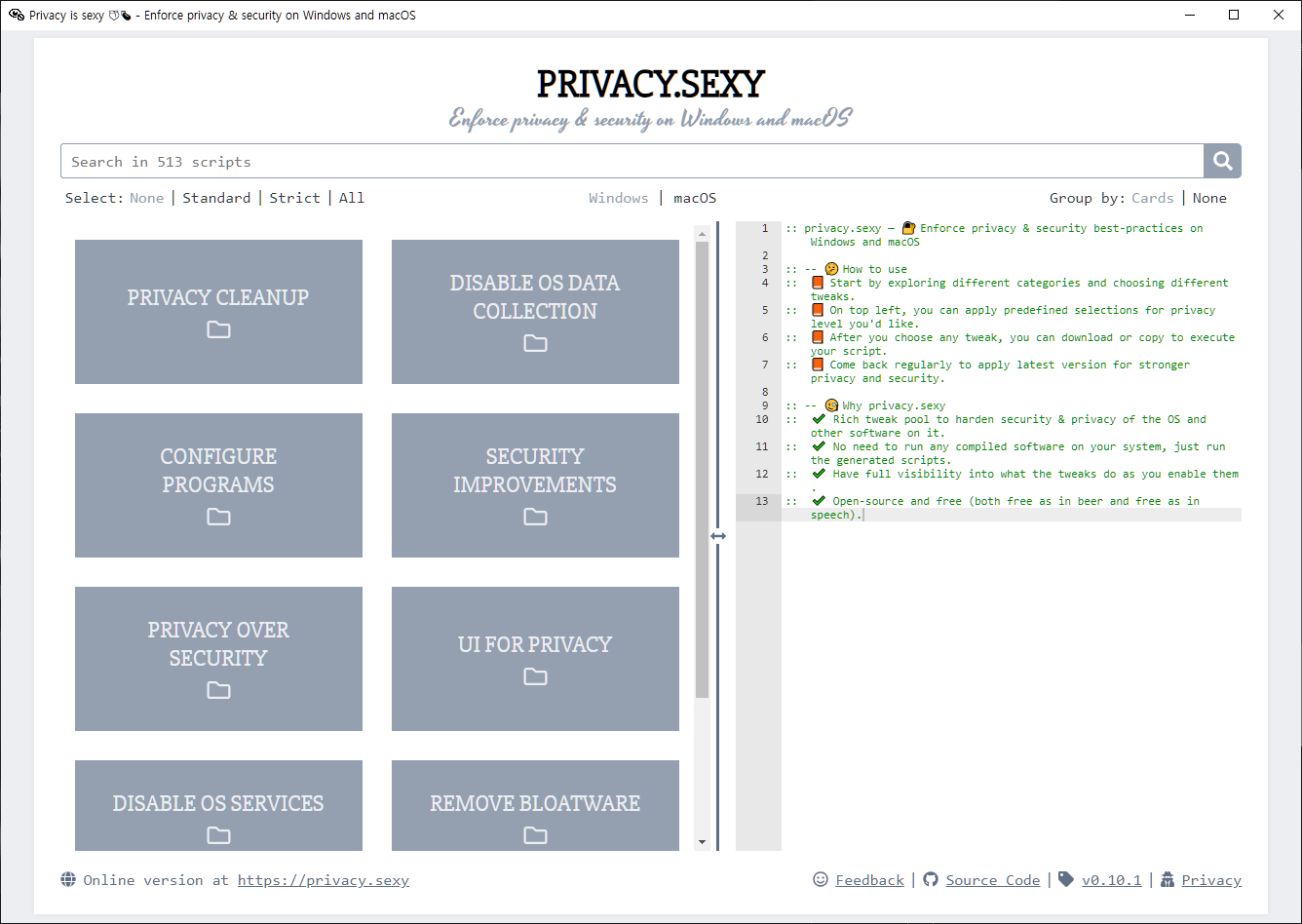Minimize the Privacy is sexy window

point(1189,15)
